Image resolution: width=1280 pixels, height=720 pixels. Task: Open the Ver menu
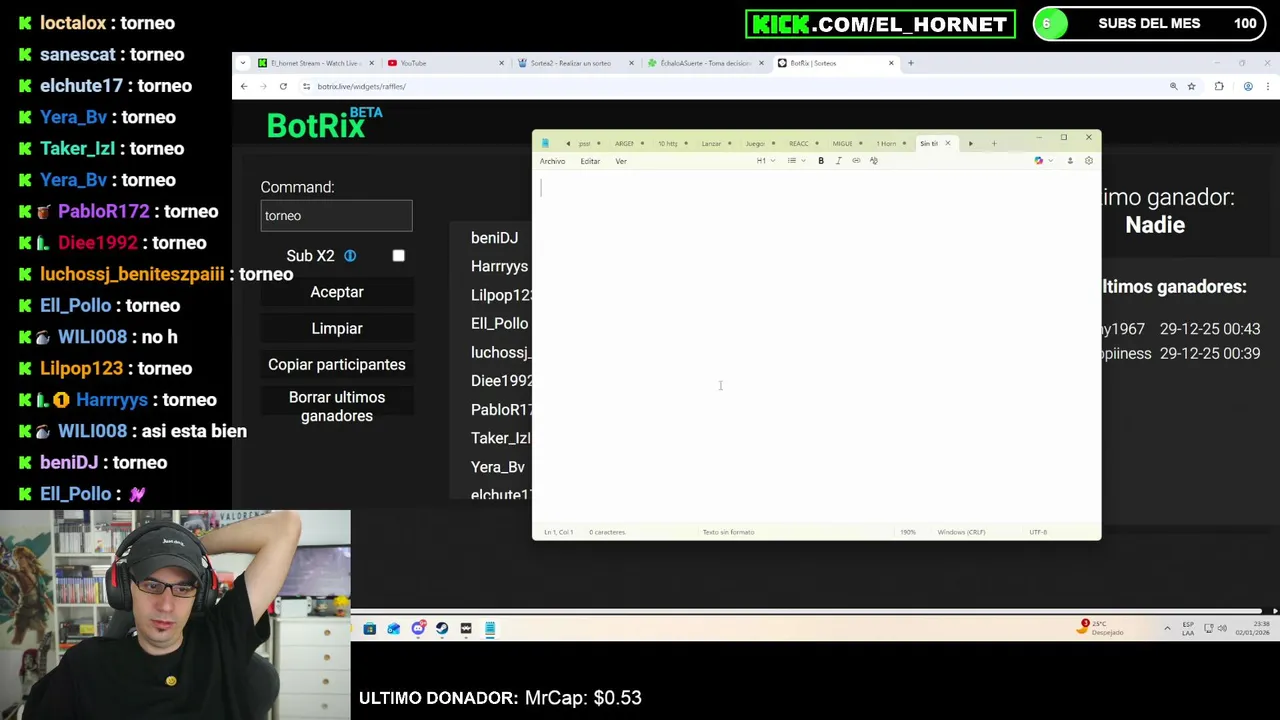coord(621,162)
